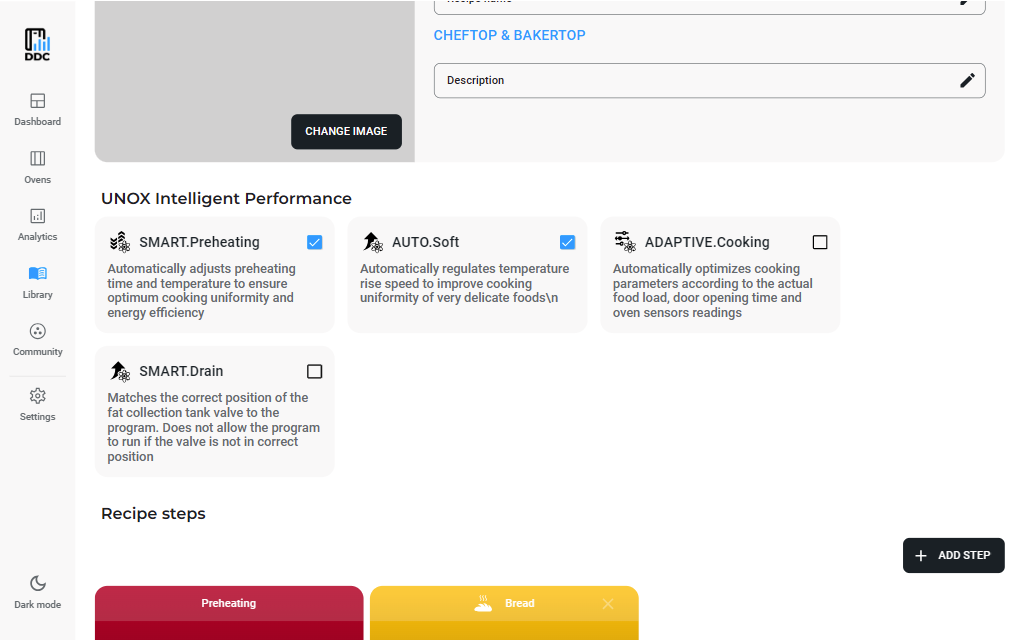This screenshot has width=1024, height=640.
Task: Remove the Bread step with X
Action: [x=608, y=604]
